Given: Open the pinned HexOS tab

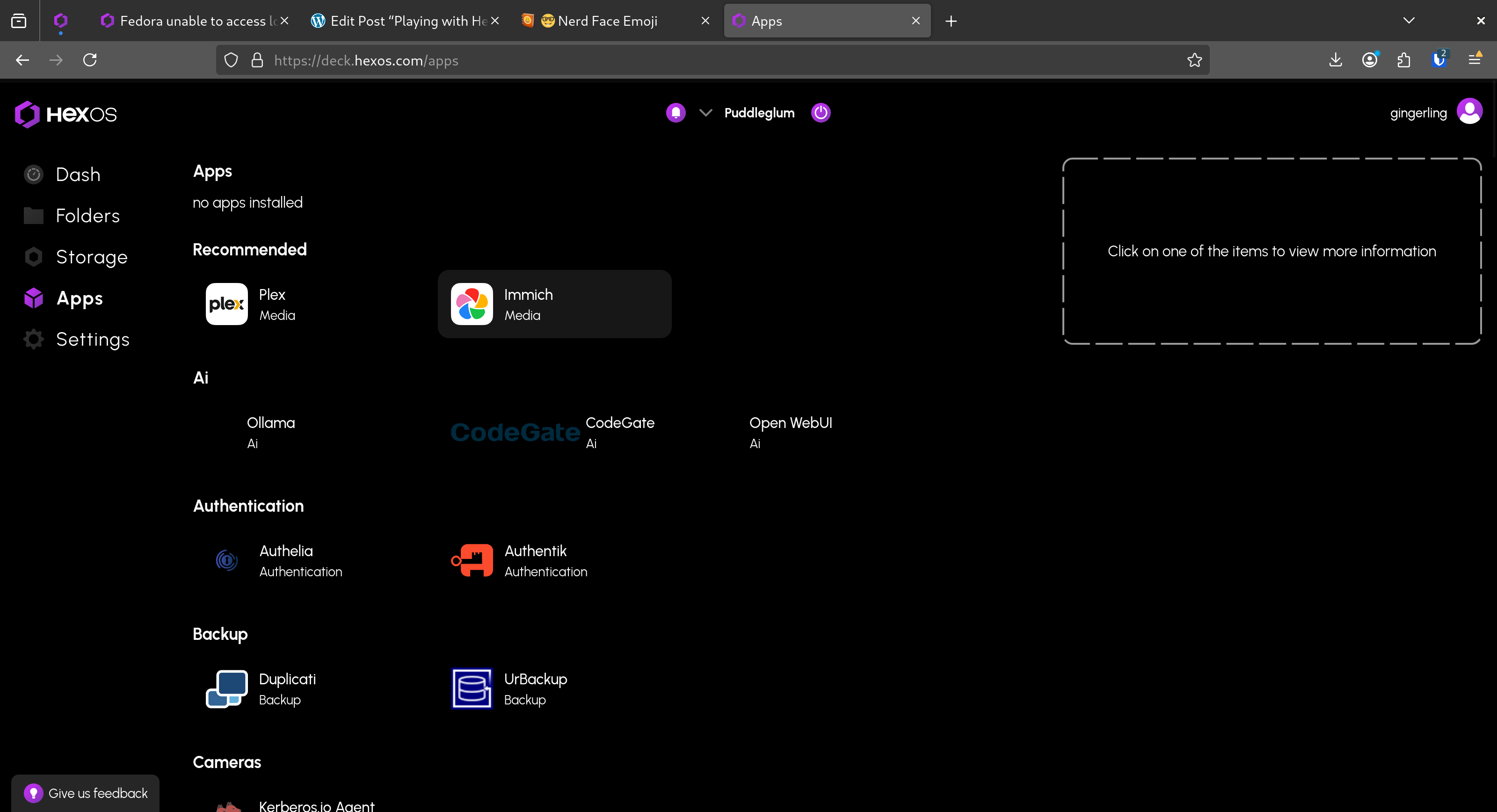Looking at the screenshot, I should click(60, 21).
